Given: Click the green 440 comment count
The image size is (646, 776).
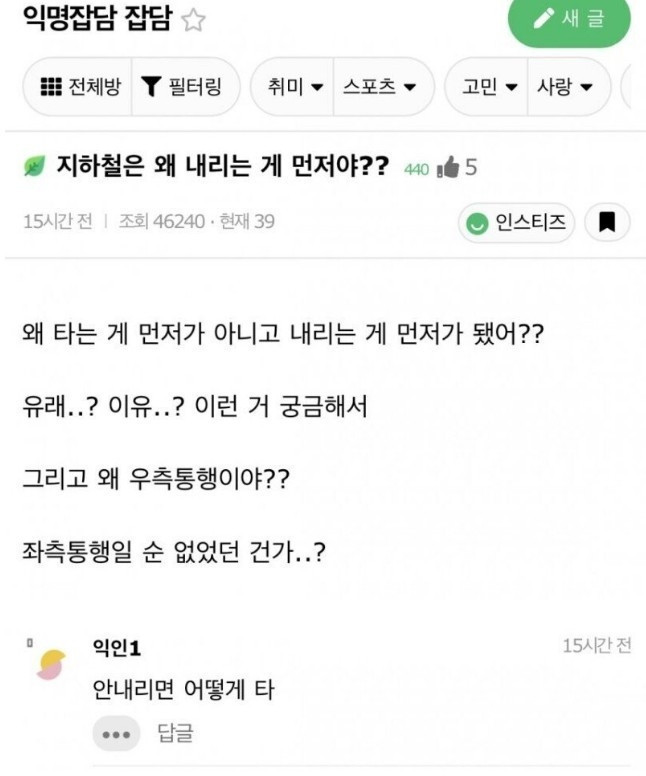Looking at the screenshot, I should 415,169.
